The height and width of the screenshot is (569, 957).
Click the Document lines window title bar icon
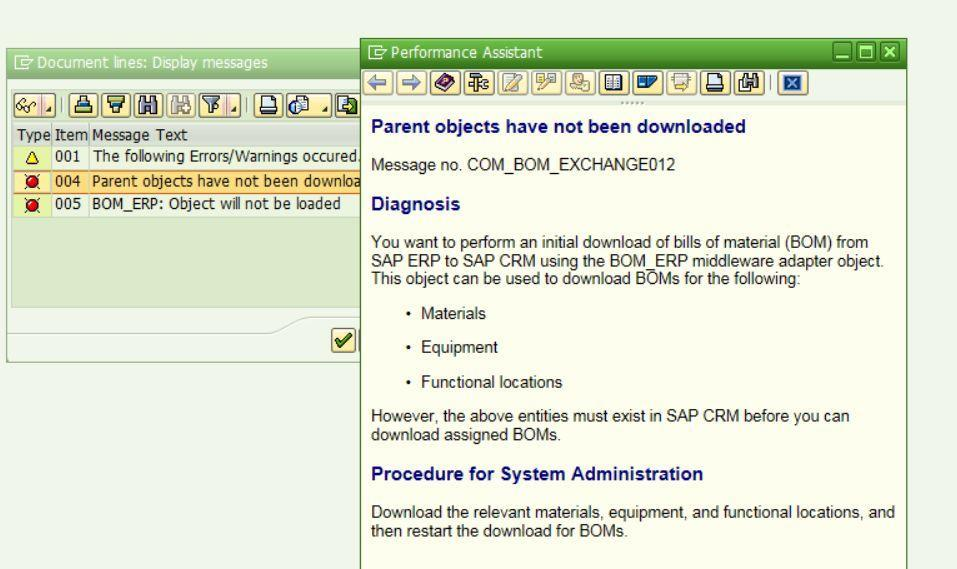[x=23, y=63]
